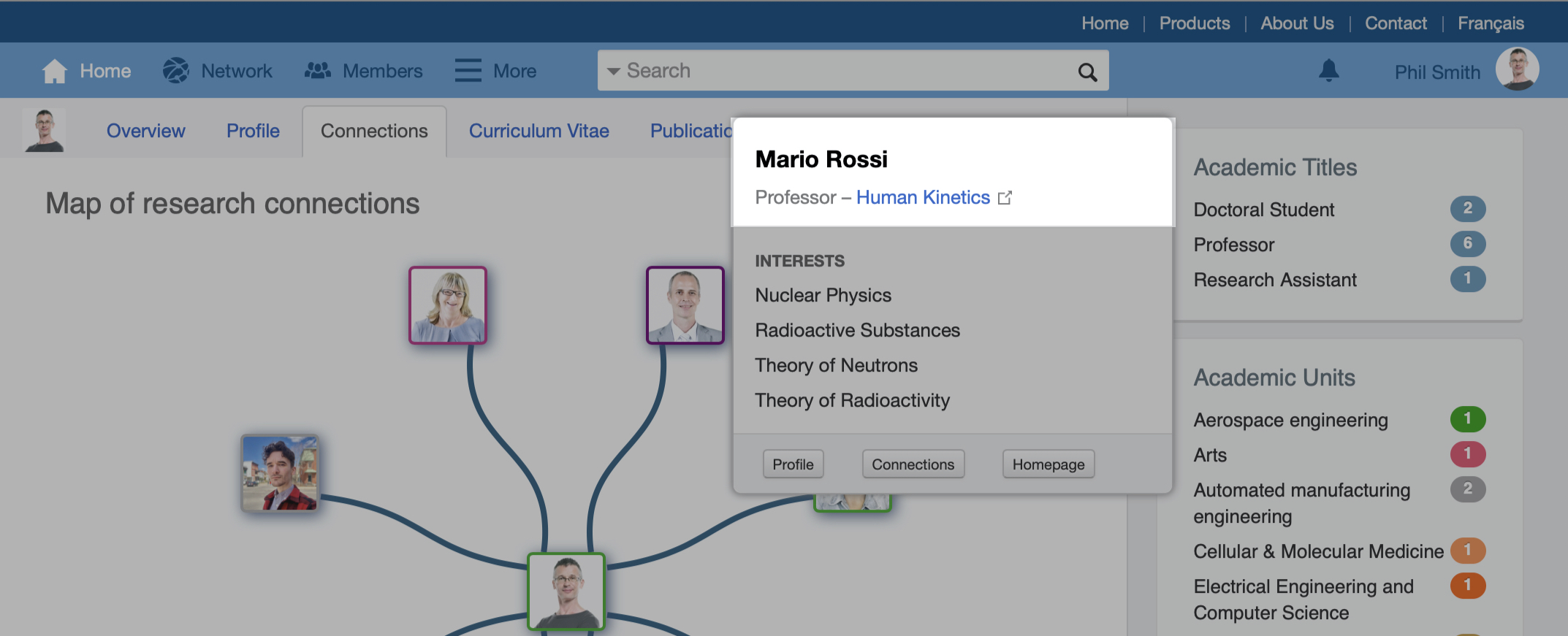Viewport: 1568px width, 636px height.
Task: Click the Profile button in Mario Rossi popup
Action: (x=793, y=464)
